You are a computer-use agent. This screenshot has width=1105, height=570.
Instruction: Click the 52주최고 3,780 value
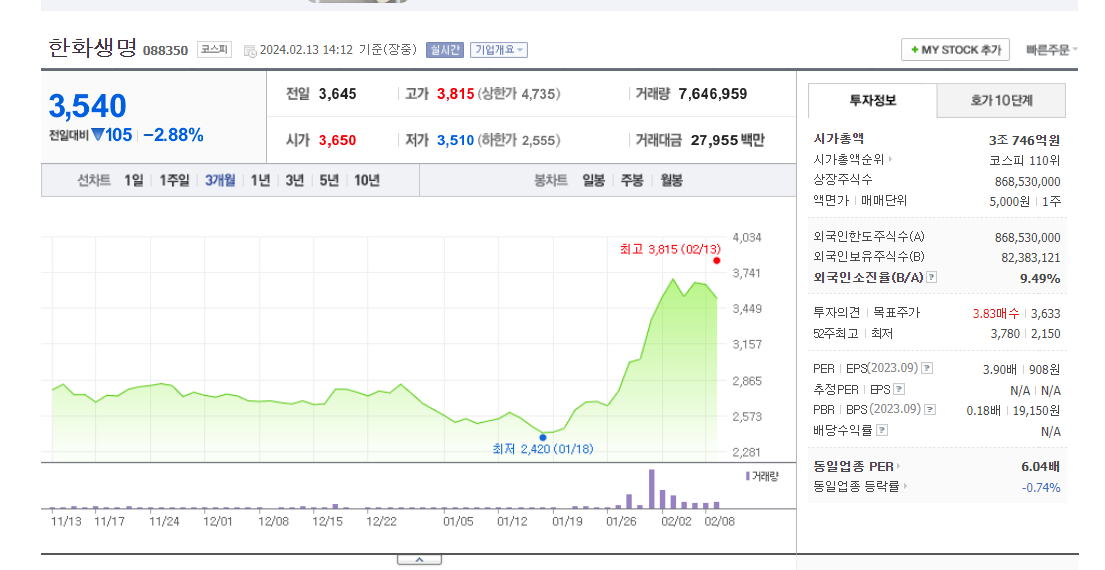1005,334
